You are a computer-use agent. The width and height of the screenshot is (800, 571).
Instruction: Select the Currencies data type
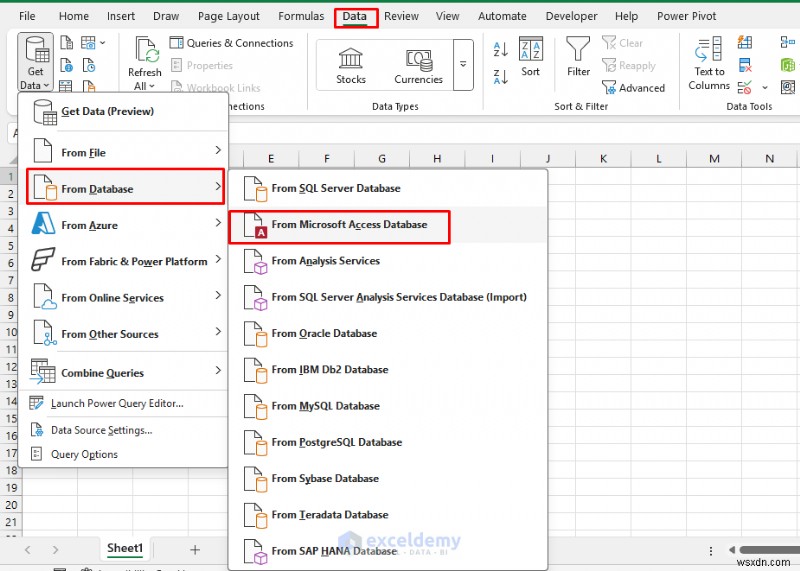418,65
